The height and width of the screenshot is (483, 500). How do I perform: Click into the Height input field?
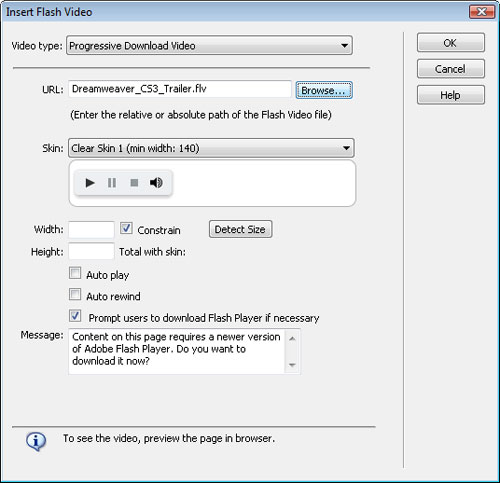click(x=91, y=251)
